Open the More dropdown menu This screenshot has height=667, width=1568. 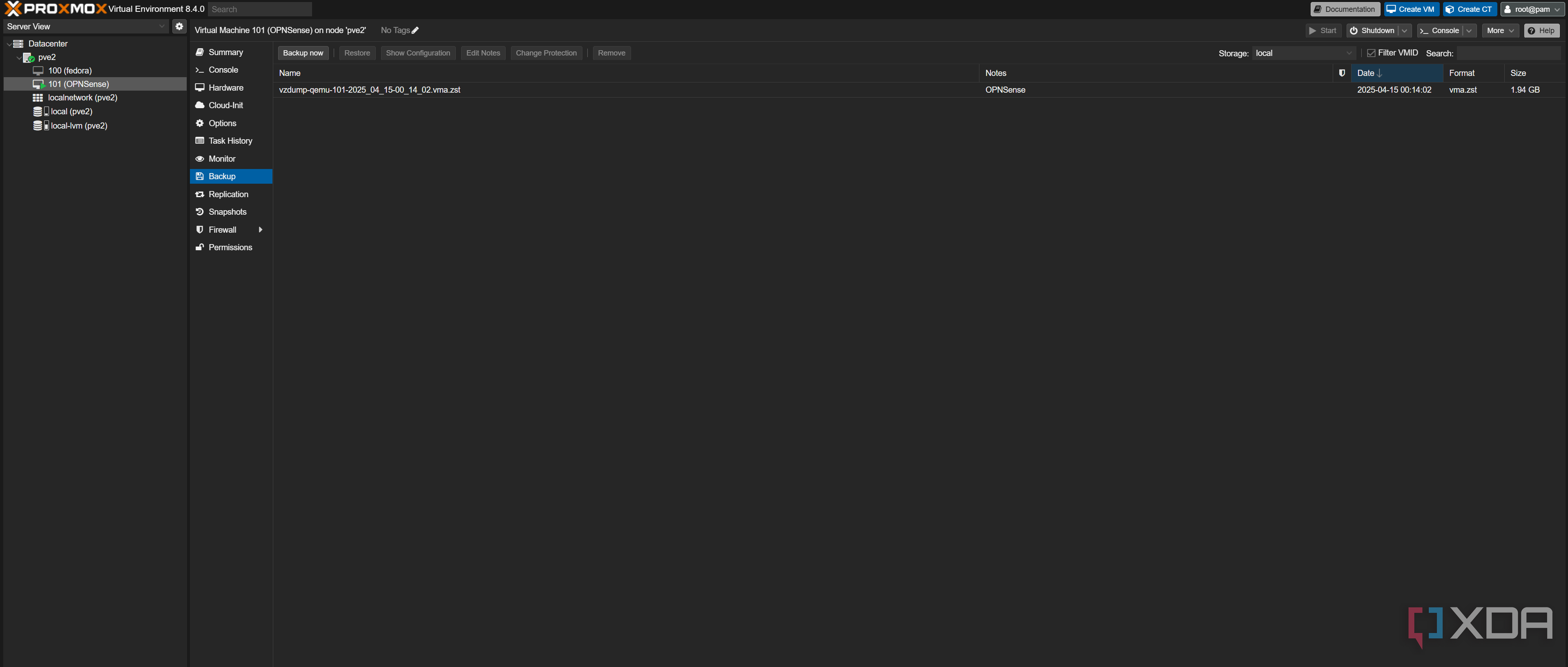coord(1500,31)
